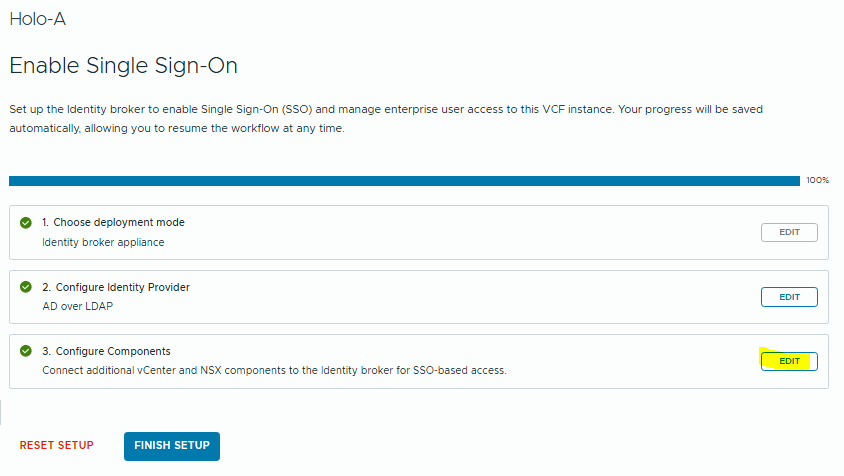Click the 'Identity broker appliance' text
This screenshot has width=844, height=476.
tap(103, 242)
